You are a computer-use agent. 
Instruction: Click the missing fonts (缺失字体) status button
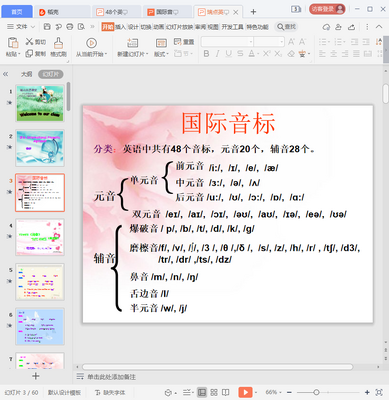pos(110,392)
